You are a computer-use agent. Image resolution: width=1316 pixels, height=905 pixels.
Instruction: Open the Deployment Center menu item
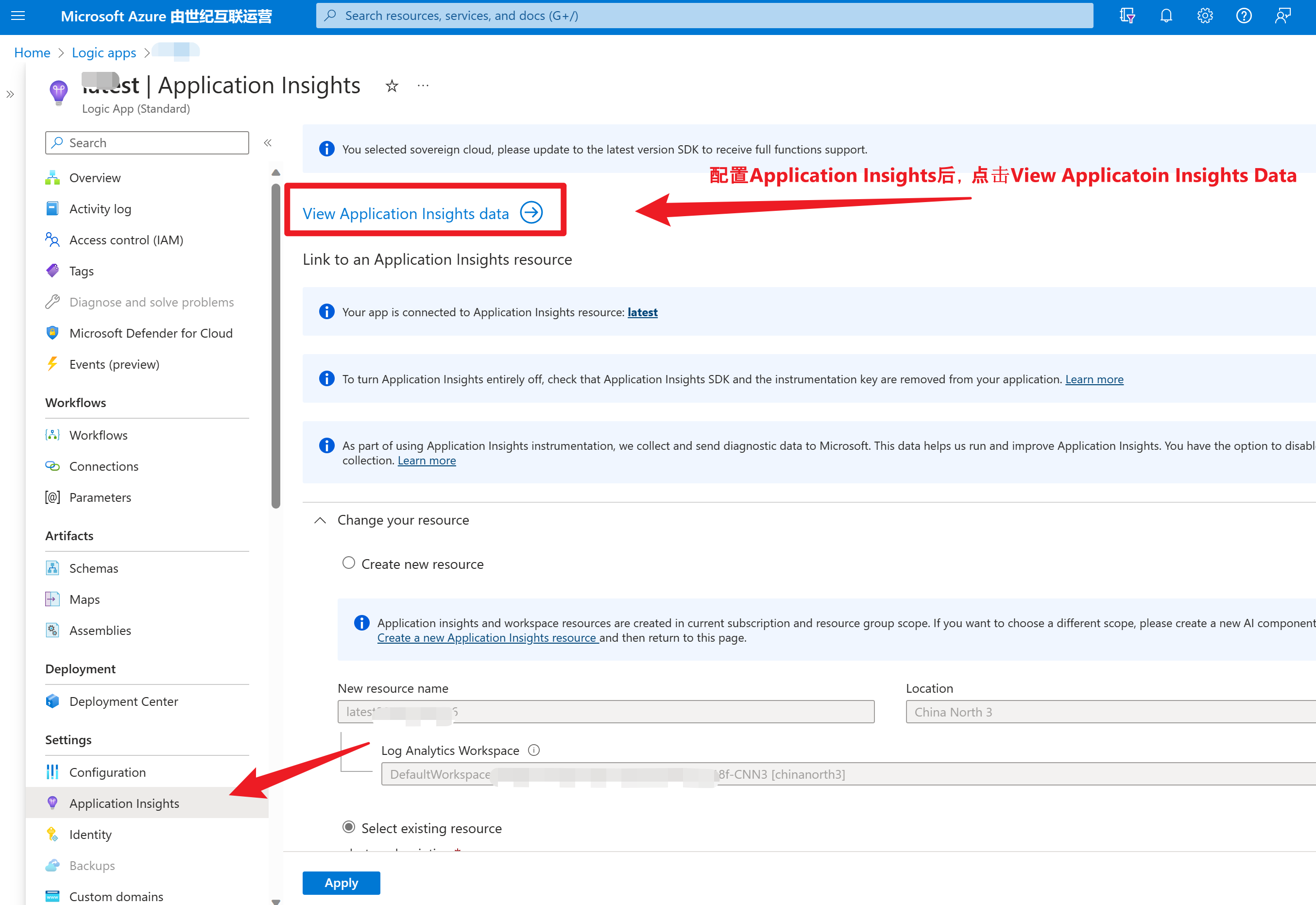click(x=123, y=701)
